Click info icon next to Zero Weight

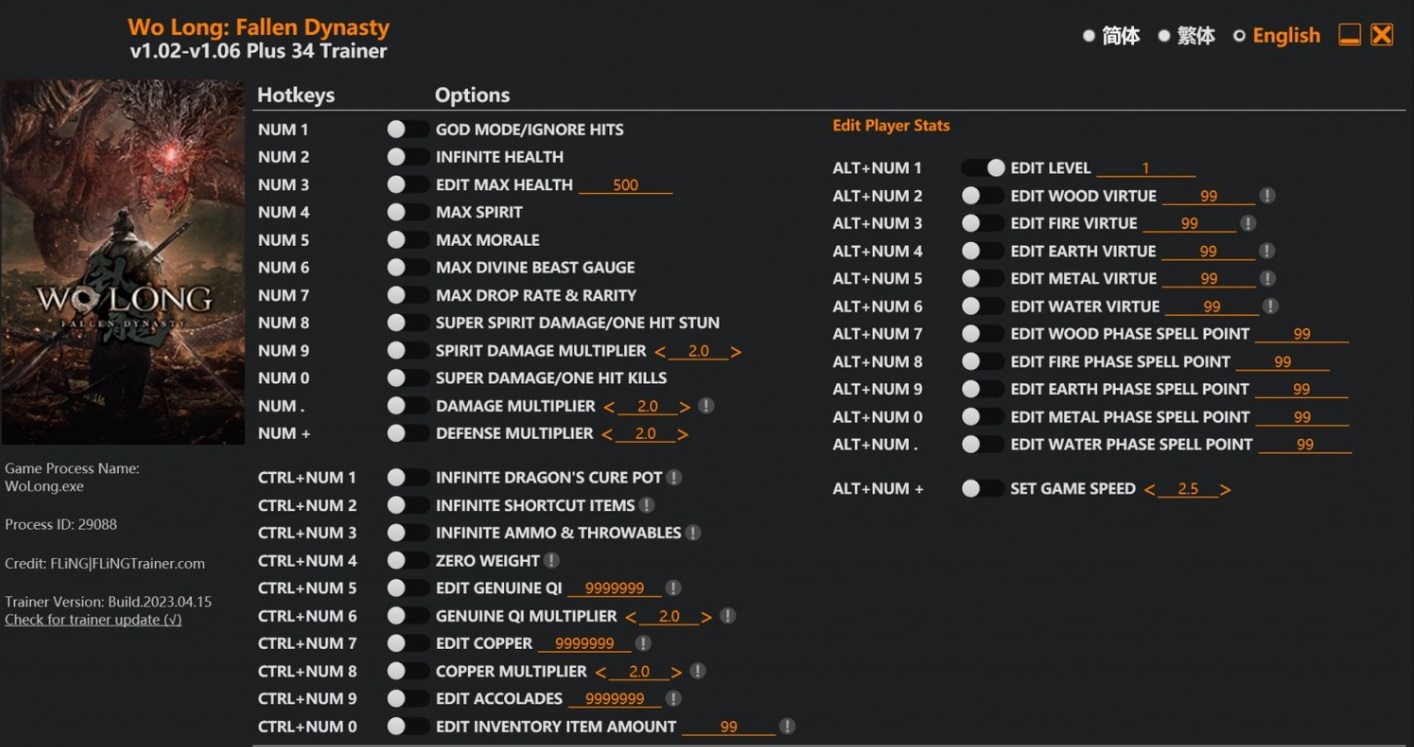(x=551, y=561)
